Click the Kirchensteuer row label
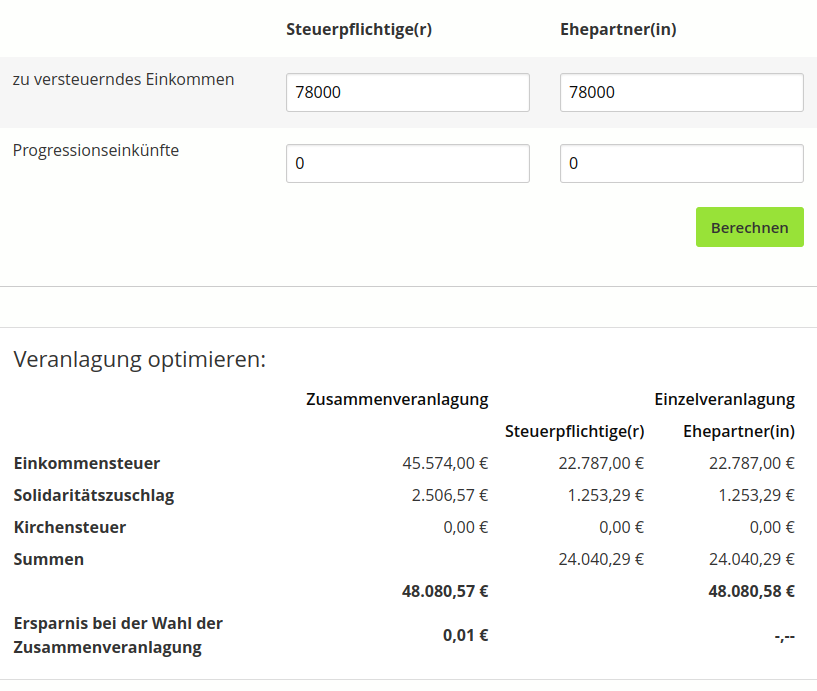 point(70,527)
